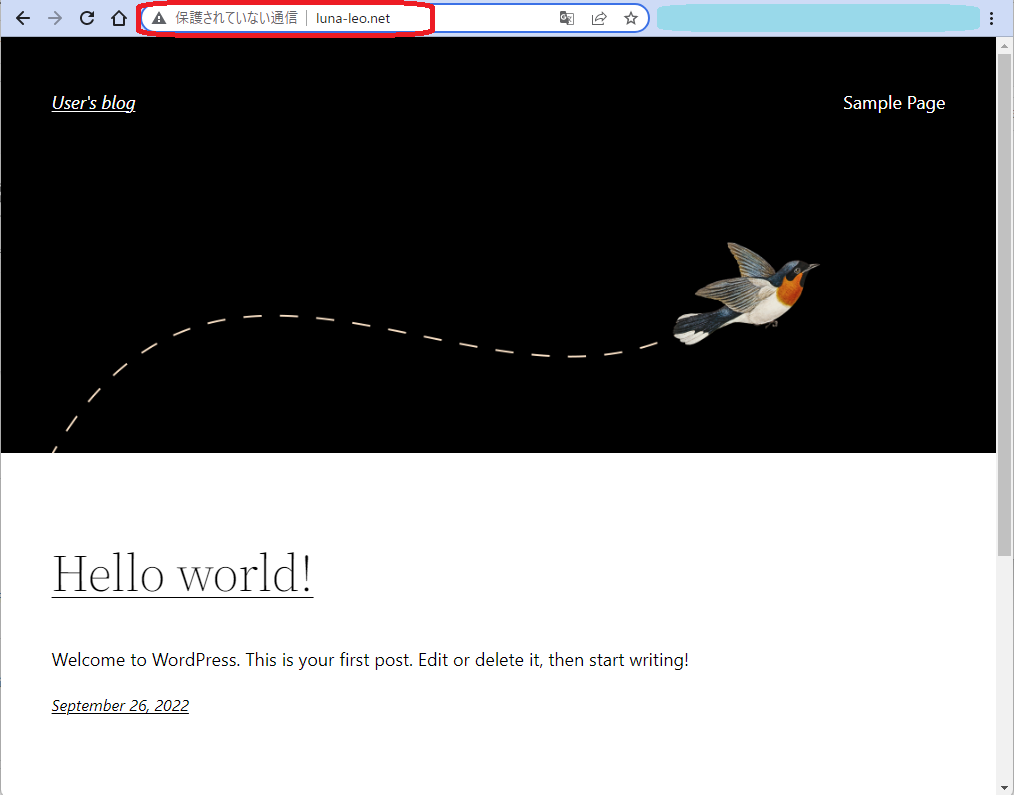Screen dimensions: 1014x795
Task: Click the luna-leo.net URL text
Action: point(353,18)
